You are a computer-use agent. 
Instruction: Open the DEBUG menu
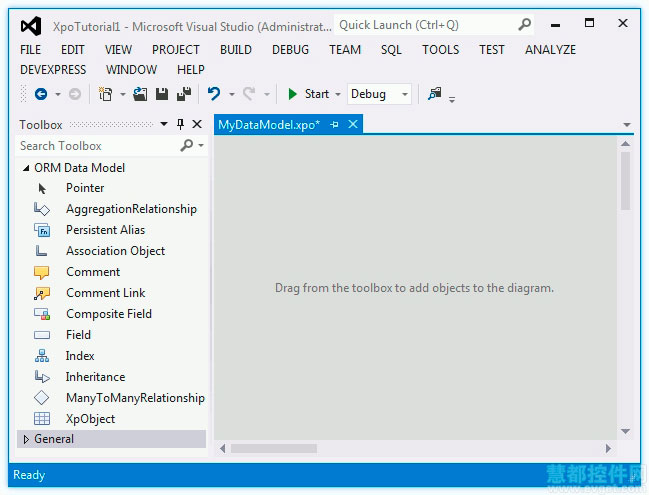(x=290, y=50)
